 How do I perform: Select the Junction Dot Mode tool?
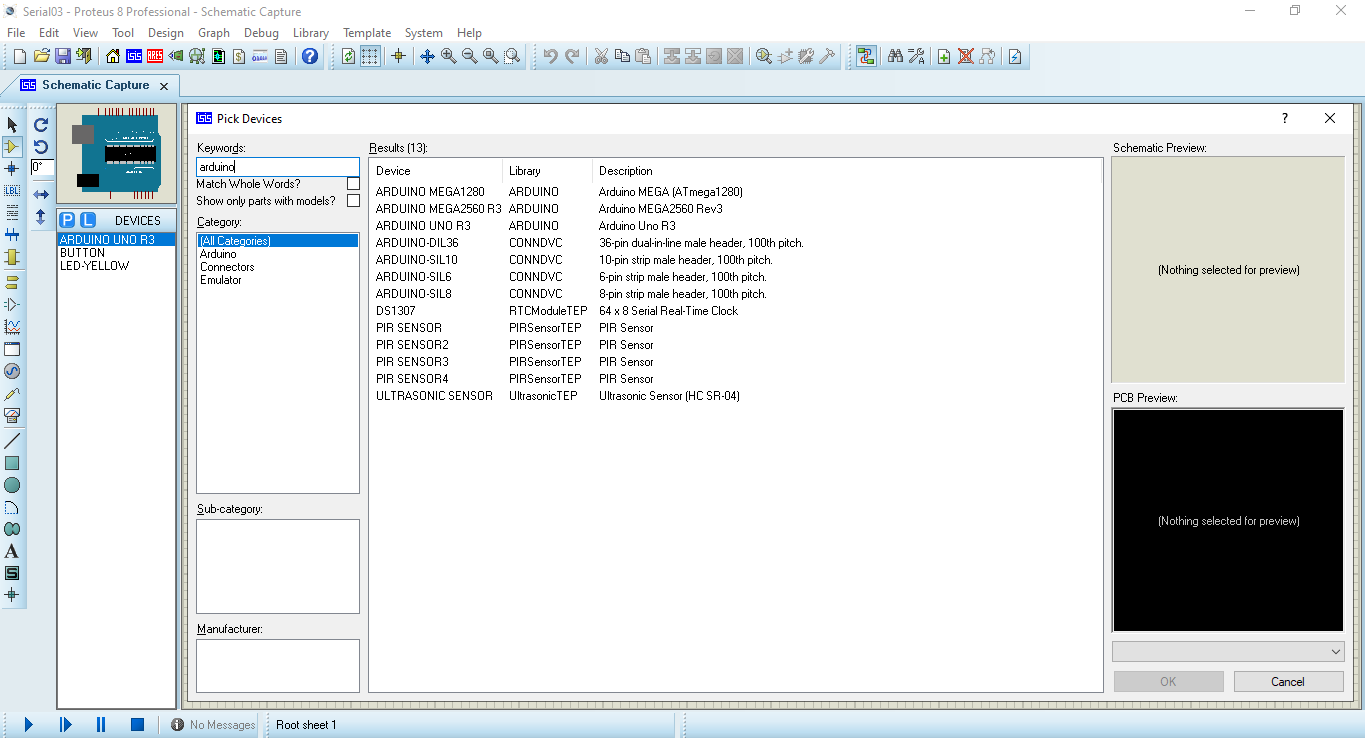[x=12, y=168]
